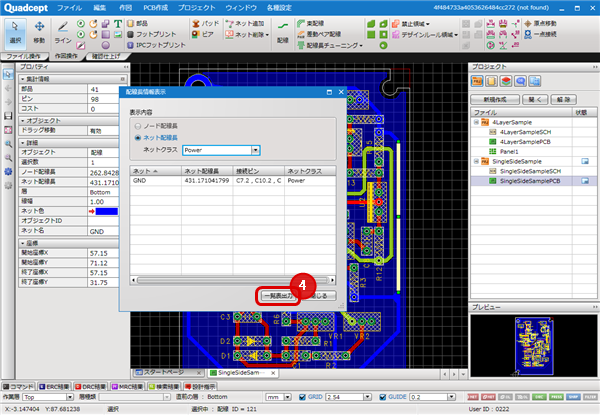Open the 編集 menu
The image size is (600, 415).
(100, 8)
